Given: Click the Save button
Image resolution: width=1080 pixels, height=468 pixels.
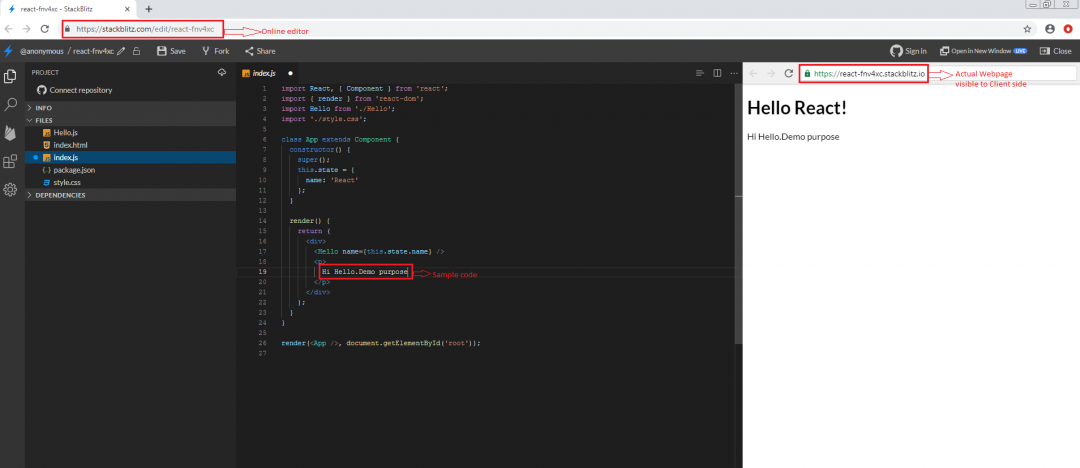Looking at the screenshot, I should pos(171,51).
